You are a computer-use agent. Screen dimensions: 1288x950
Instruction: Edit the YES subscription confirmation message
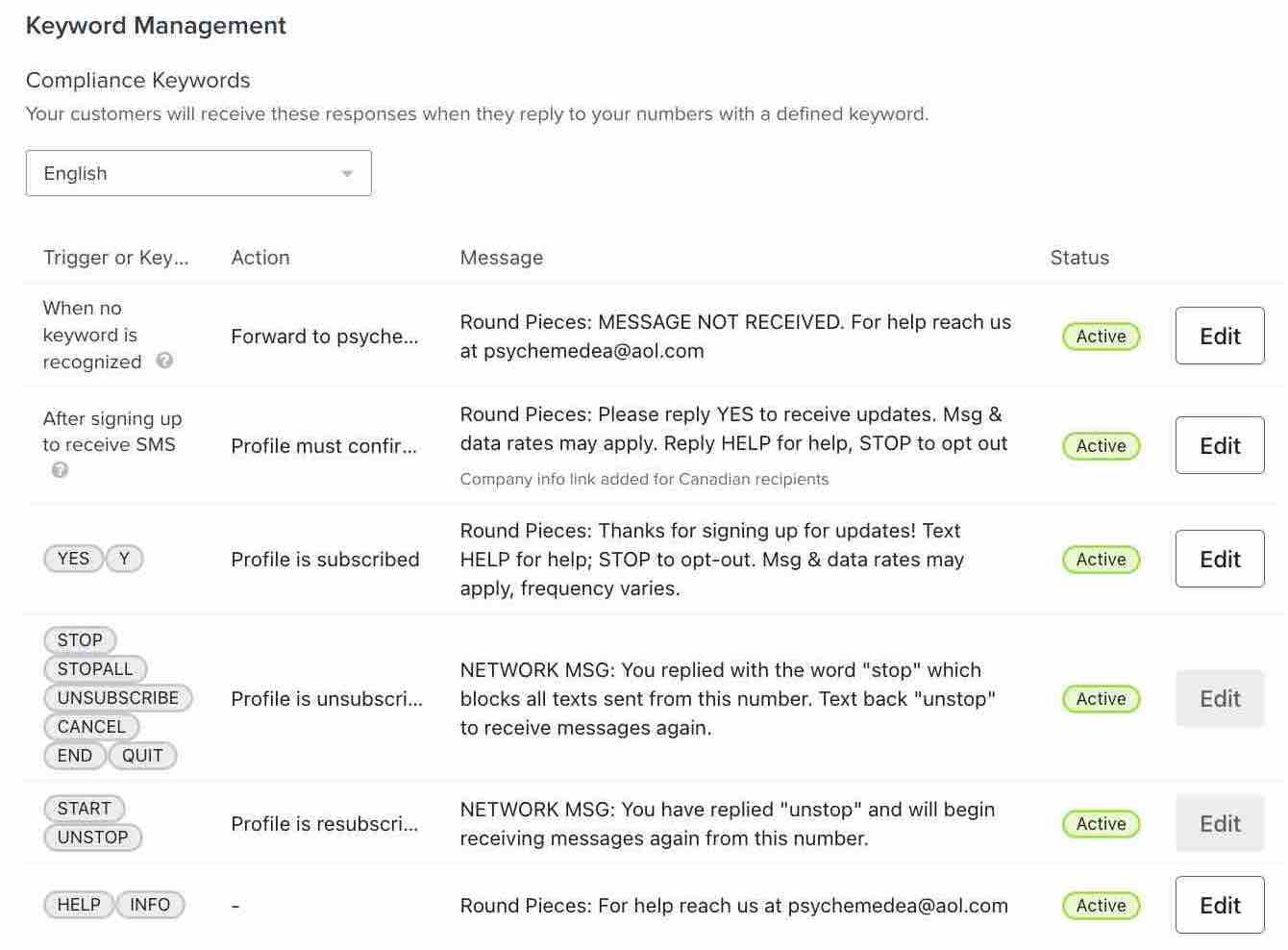point(1219,559)
